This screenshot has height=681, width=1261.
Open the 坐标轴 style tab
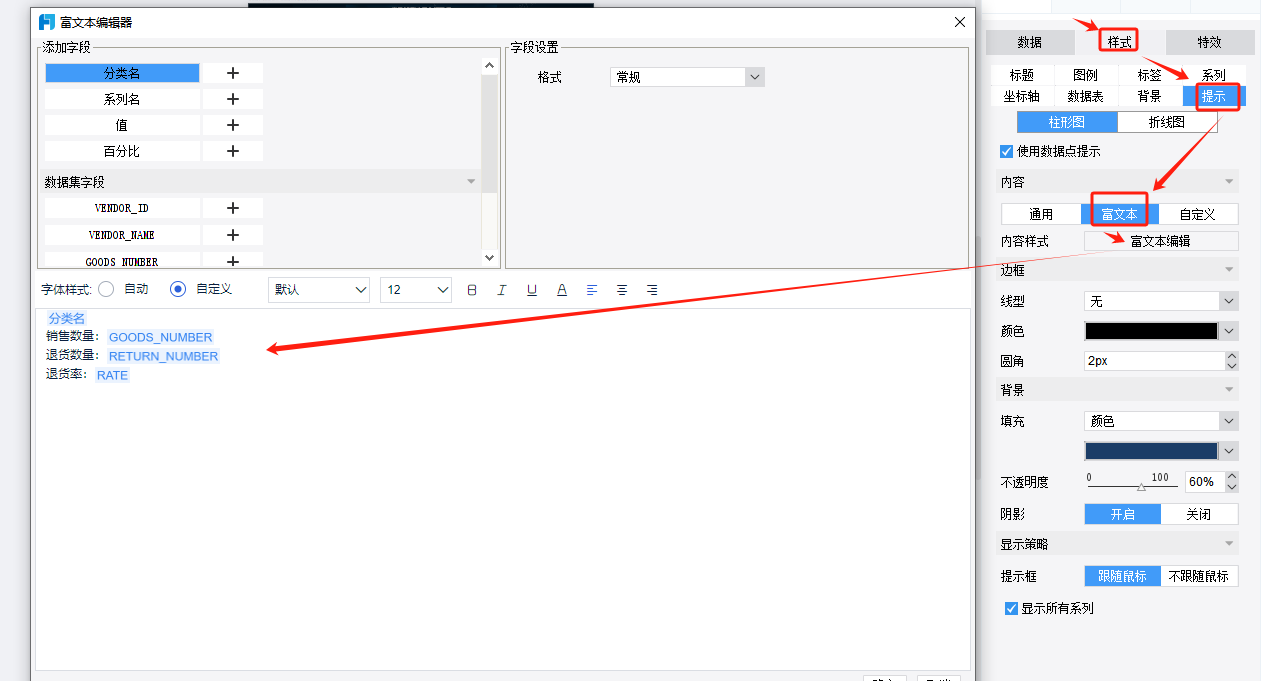[x=1022, y=96]
